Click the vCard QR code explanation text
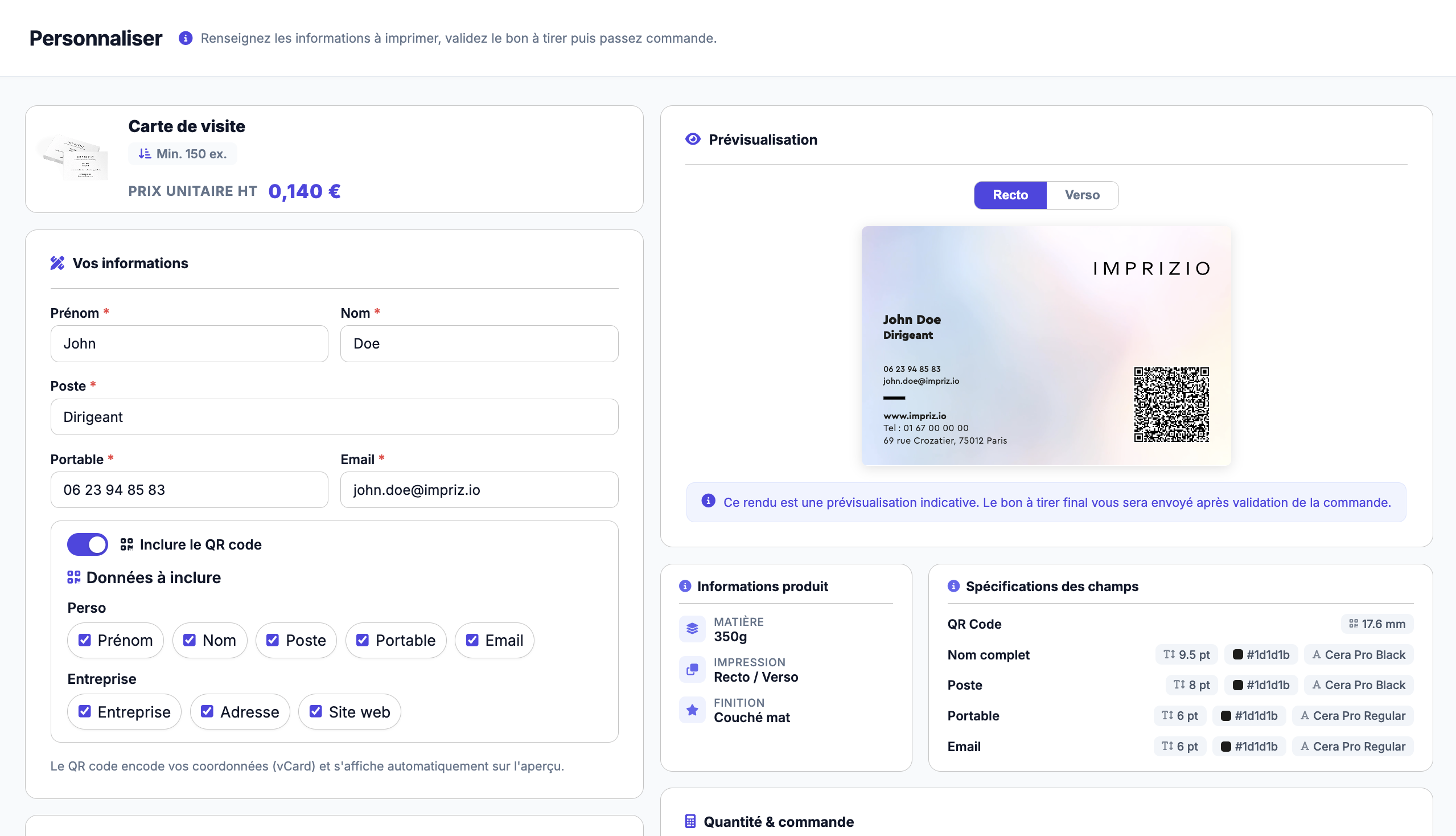This screenshot has height=836, width=1456. [307, 766]
